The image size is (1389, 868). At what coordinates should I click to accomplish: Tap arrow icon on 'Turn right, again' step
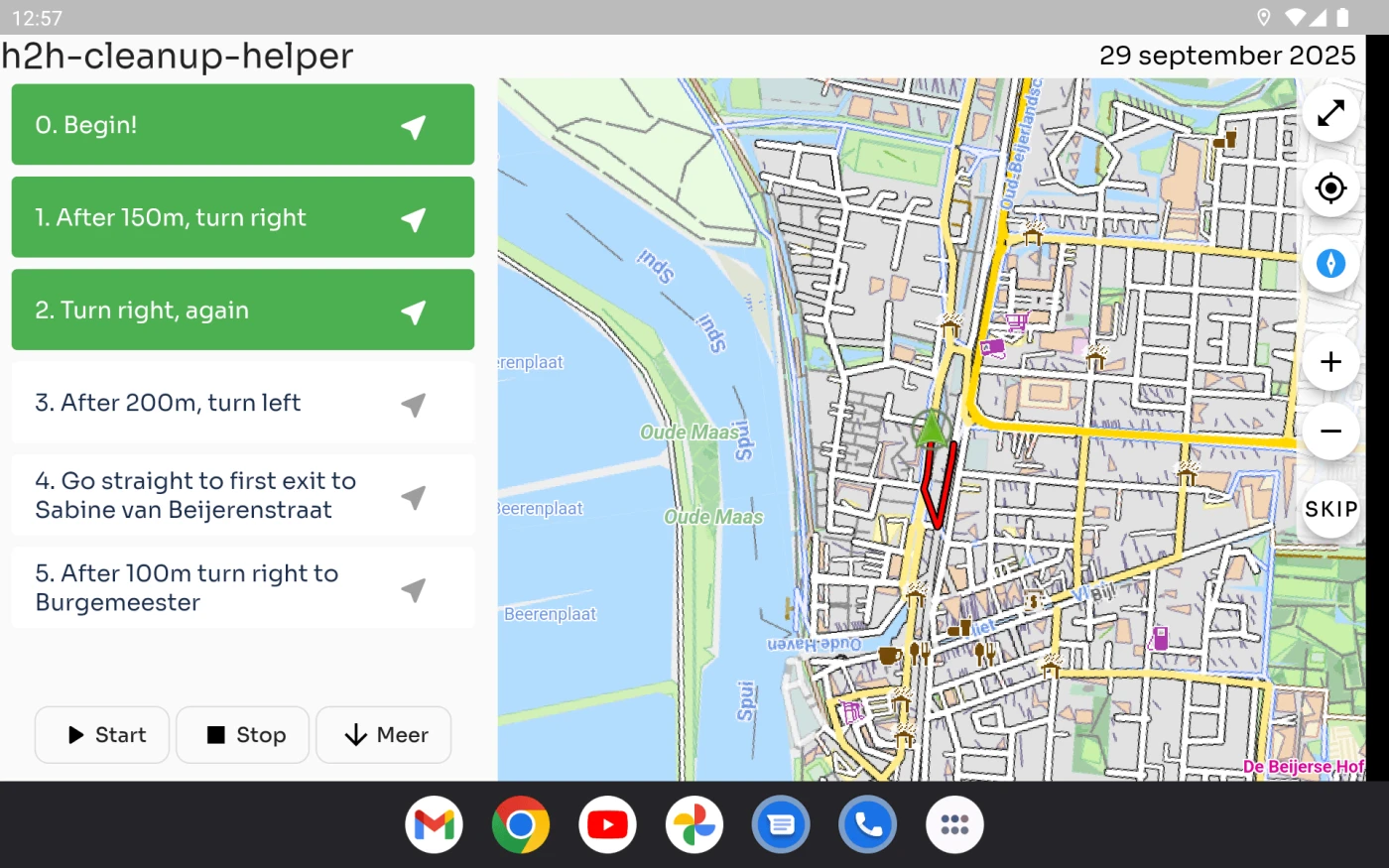[x=414, y=311]
